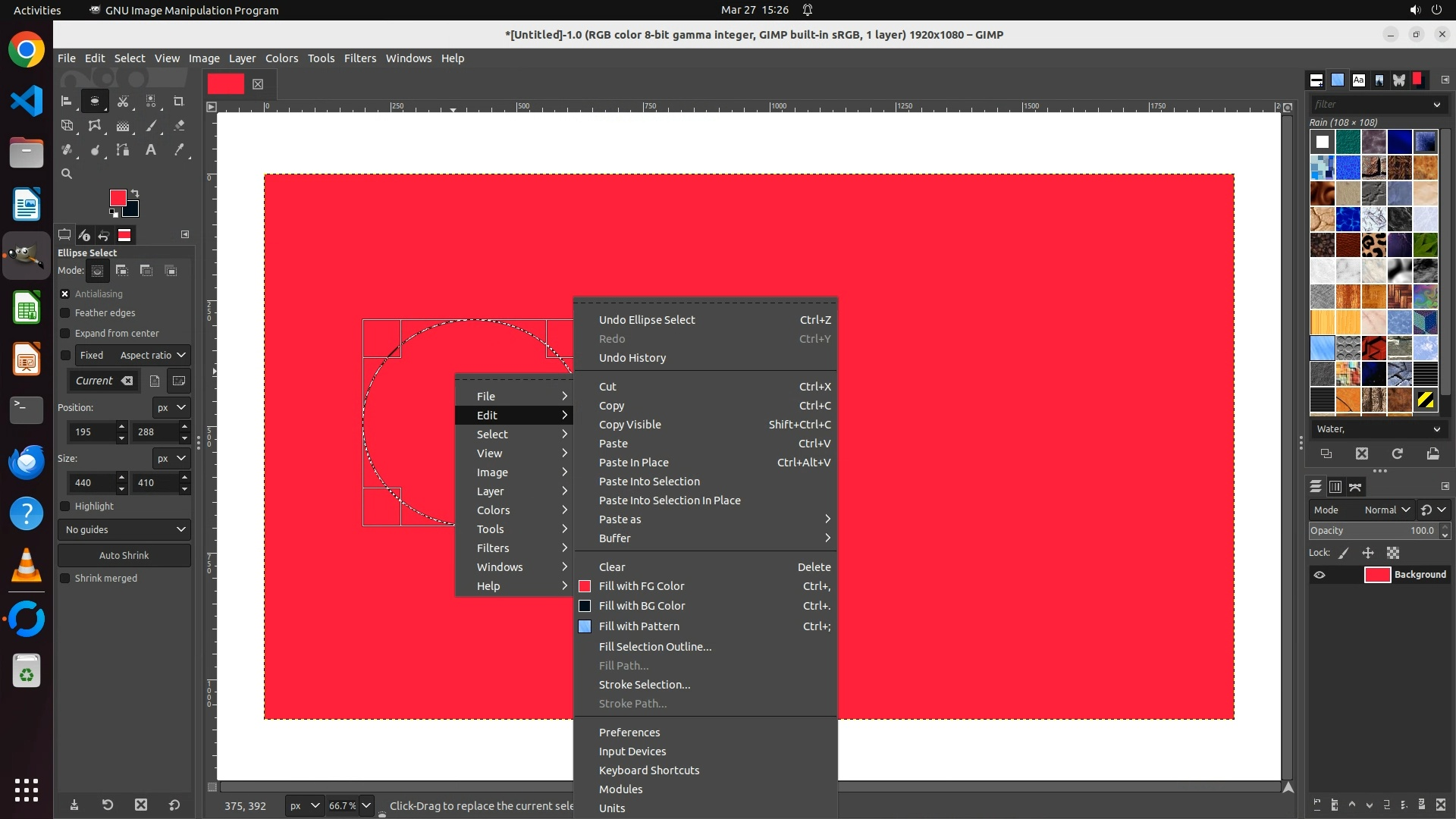The image size is (1456, 819).
Task: Refresh patterns in pattern panel
Action: click(1397, 453)
